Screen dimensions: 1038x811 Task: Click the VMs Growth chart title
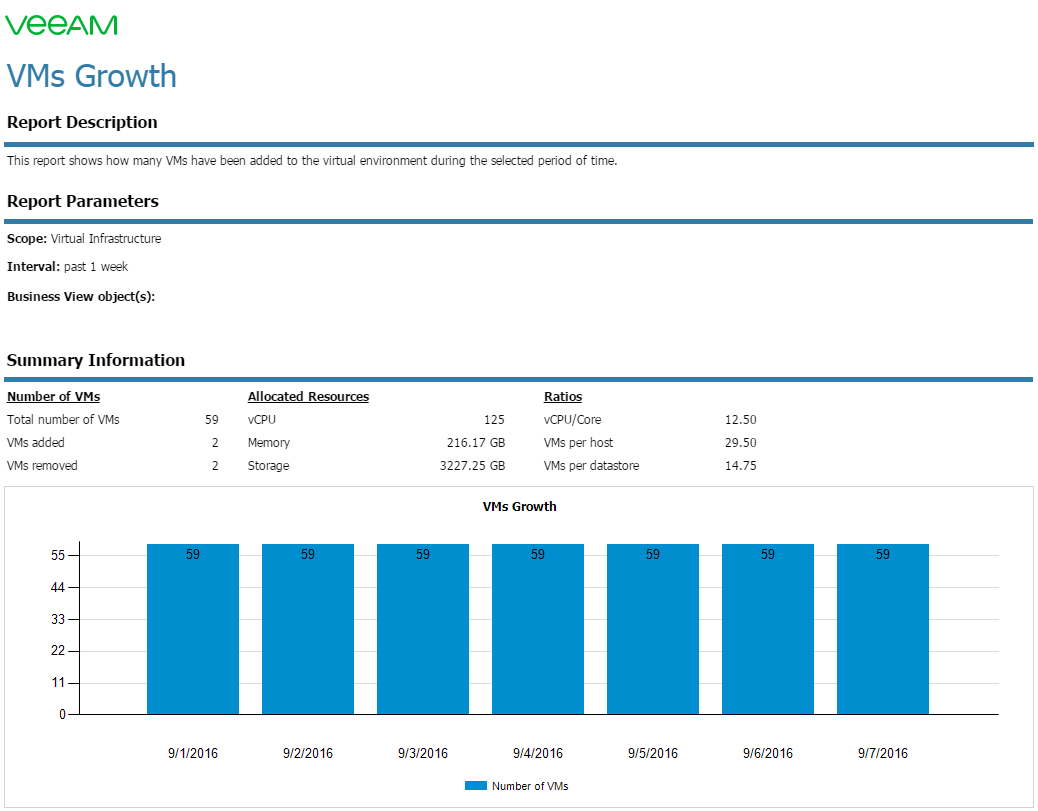(x=520, y=506)
